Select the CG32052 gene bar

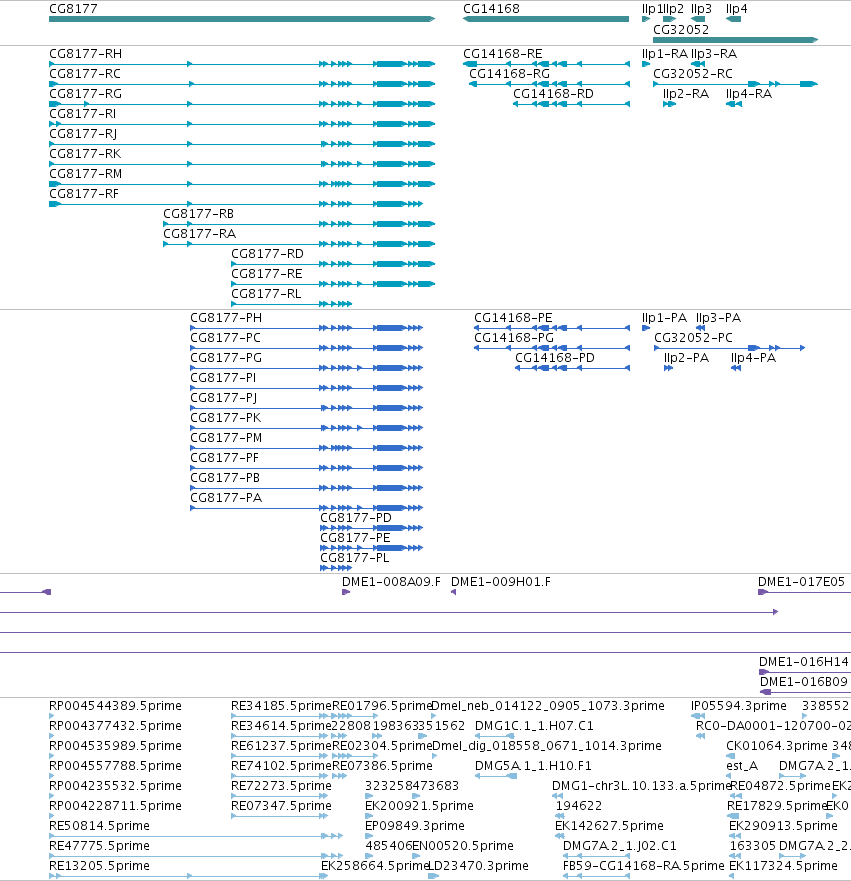pos(735,40)
